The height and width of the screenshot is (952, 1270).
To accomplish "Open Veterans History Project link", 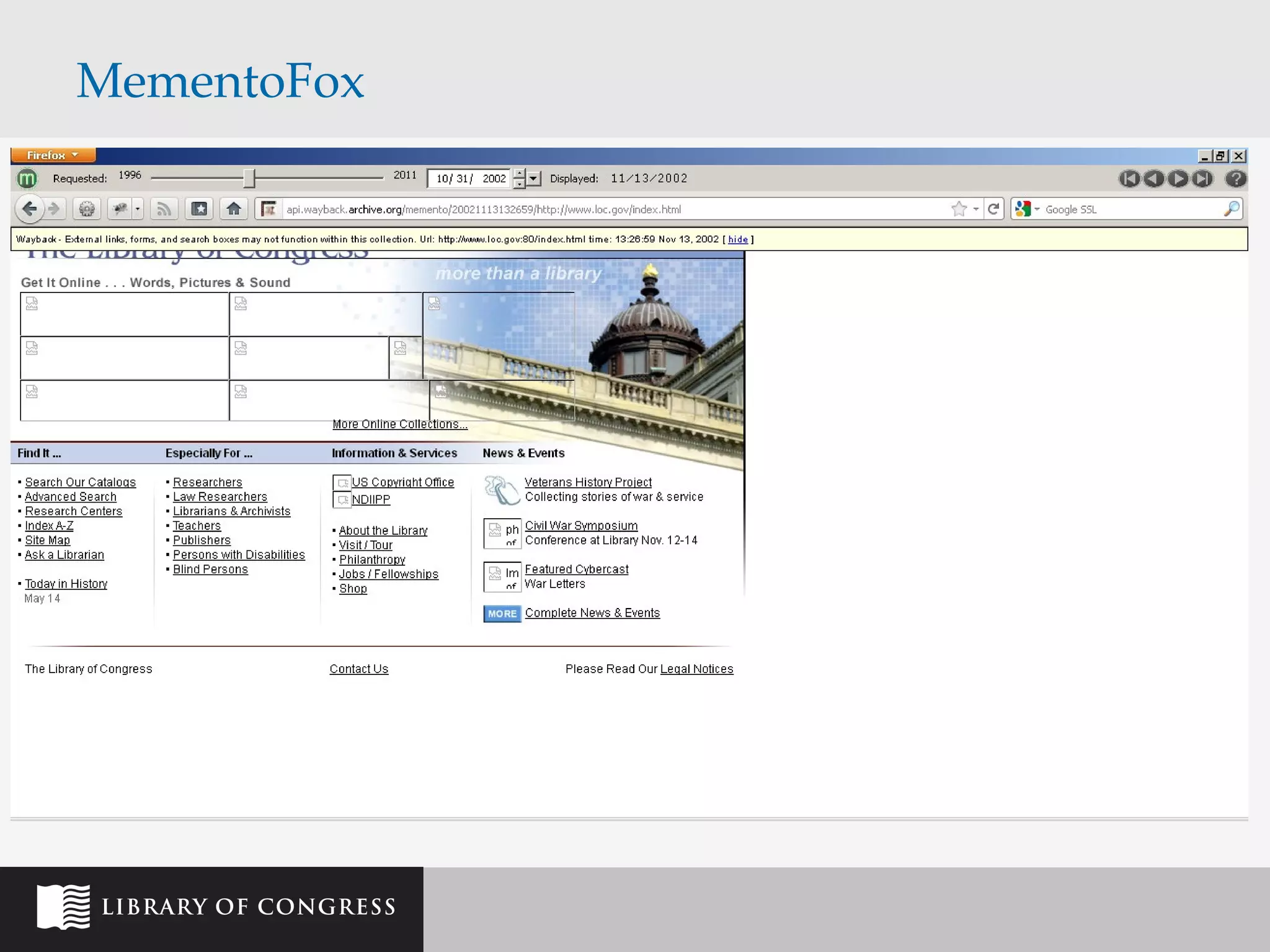I will (588, 482).
